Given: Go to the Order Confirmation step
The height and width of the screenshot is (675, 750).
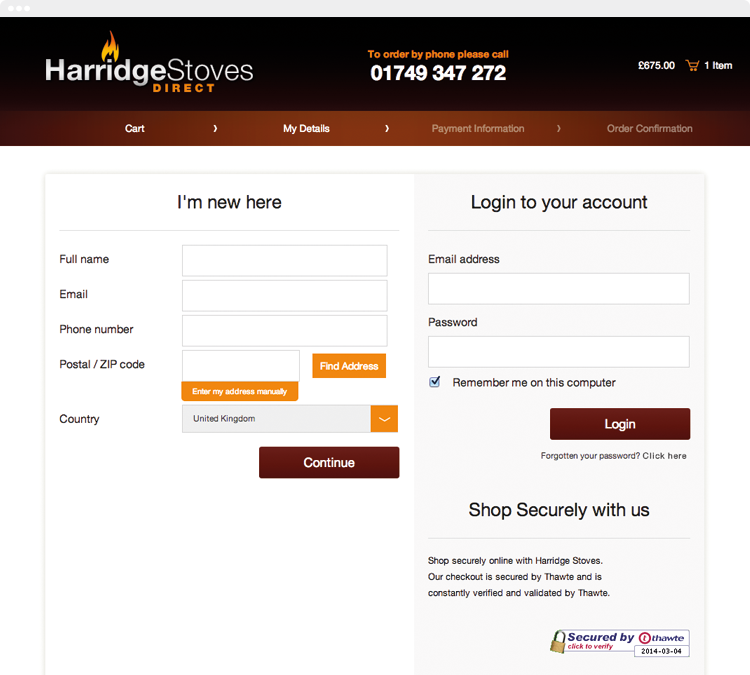Looking at the screenshot, I should coord(650,128).
